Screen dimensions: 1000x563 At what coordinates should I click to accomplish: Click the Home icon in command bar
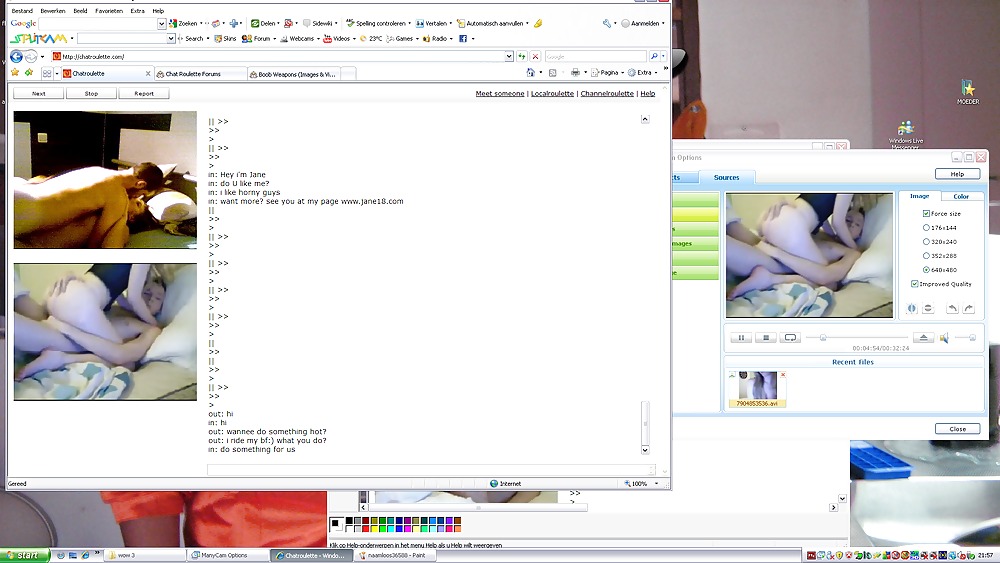(x=530, y=73)
